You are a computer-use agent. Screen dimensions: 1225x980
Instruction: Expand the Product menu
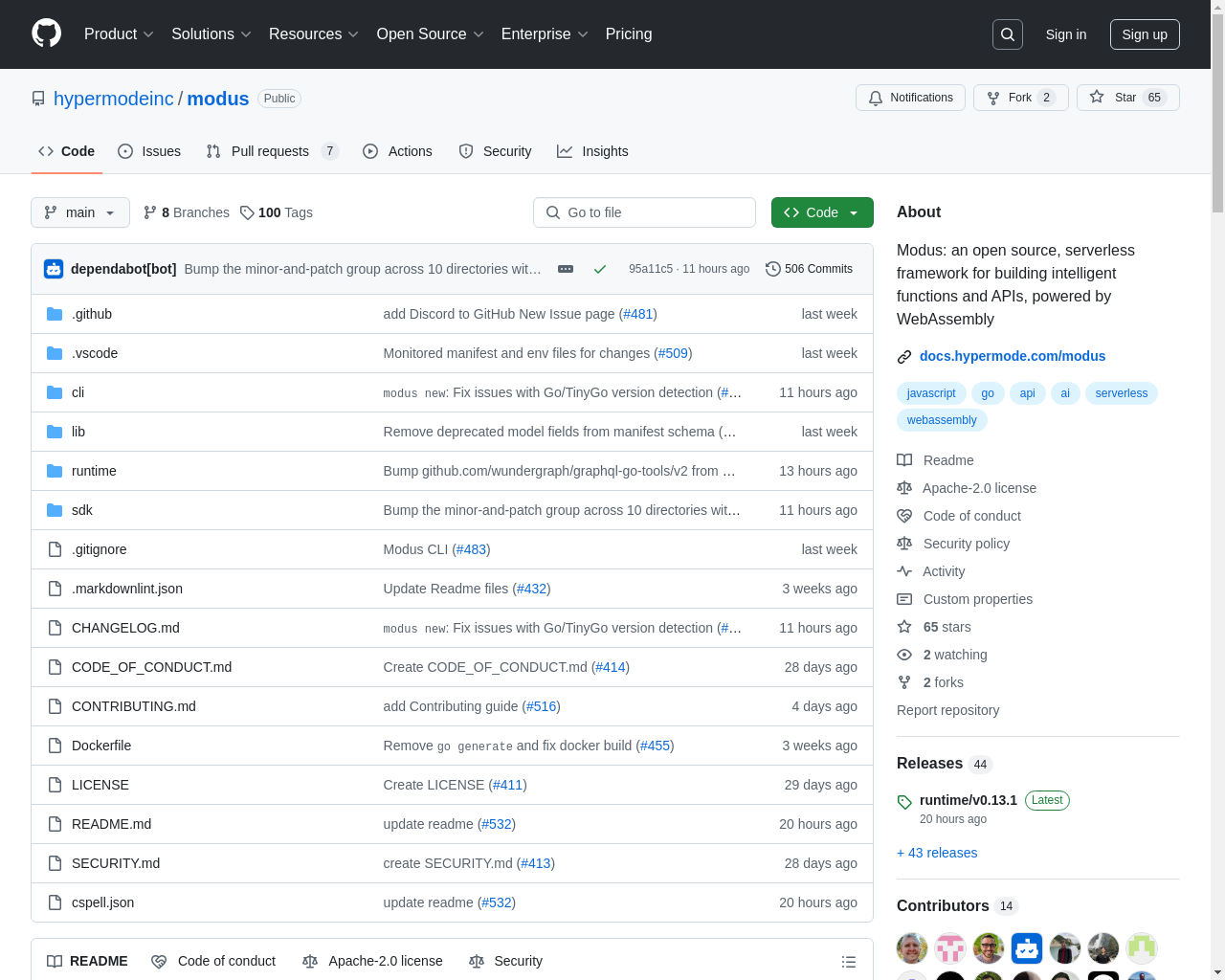119,34
